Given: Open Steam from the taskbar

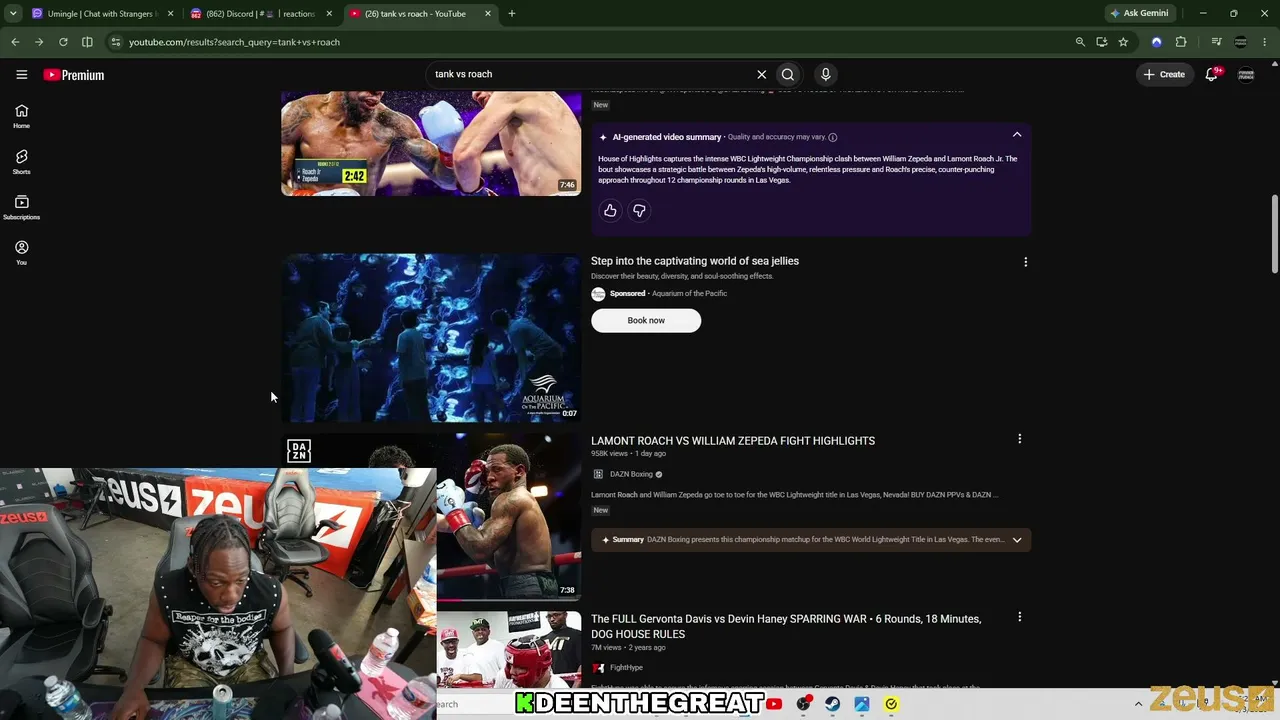Looking at the screenshot, I should point(832,704).
